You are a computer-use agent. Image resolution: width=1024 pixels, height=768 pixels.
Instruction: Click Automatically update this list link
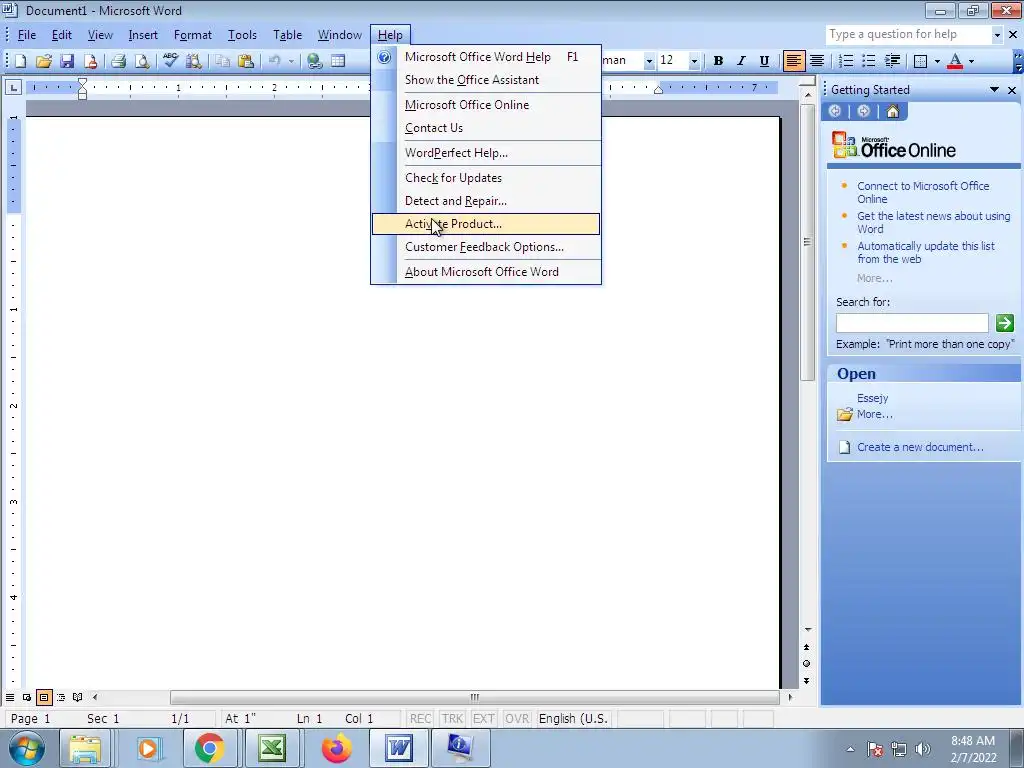[x=925, y=252]
